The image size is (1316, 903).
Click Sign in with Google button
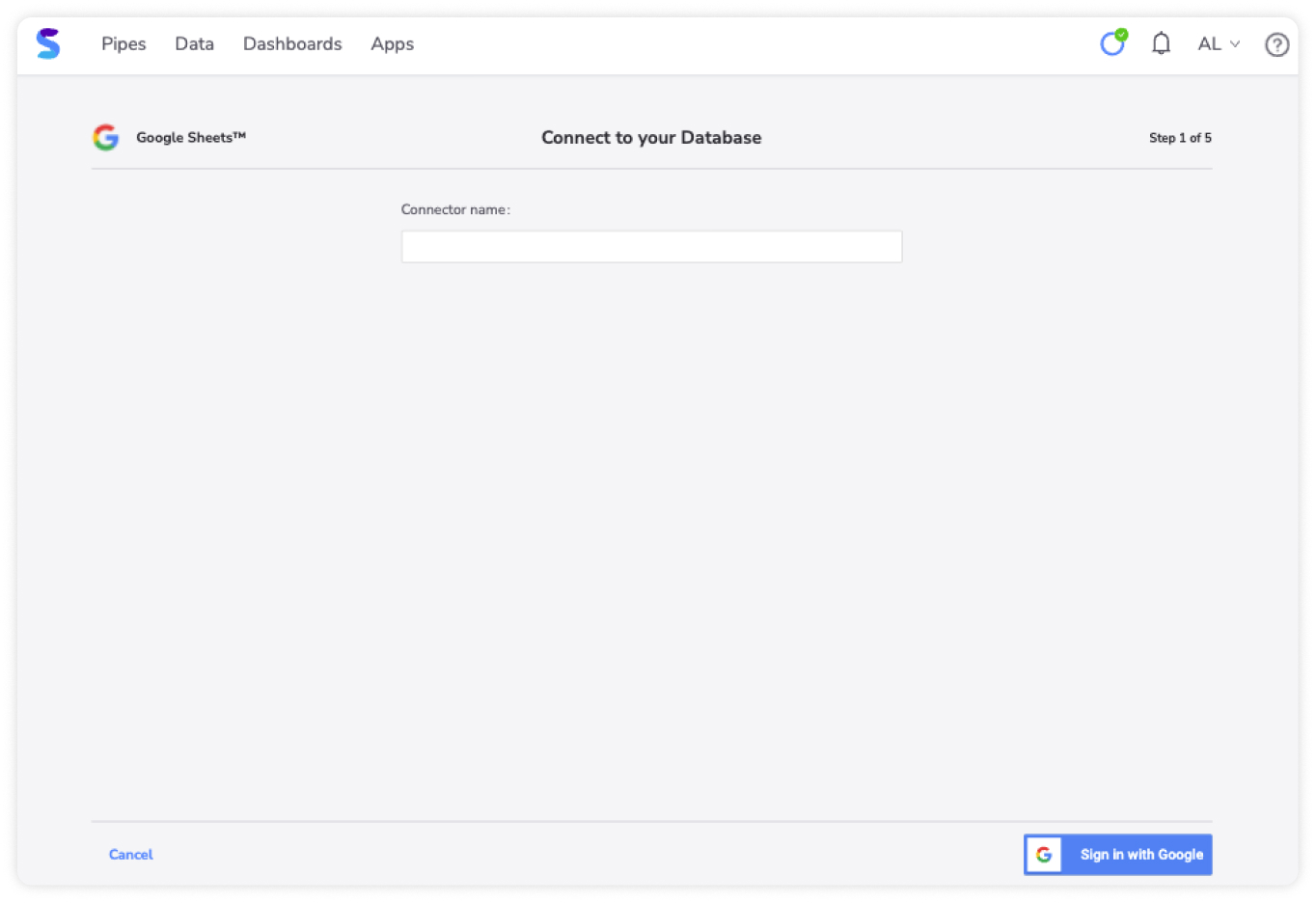[x=1117, y=854]
